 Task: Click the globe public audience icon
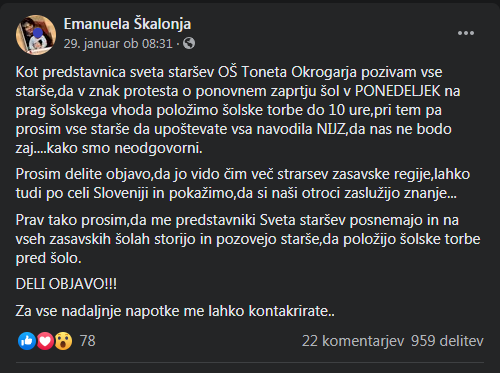pos(189,43)
